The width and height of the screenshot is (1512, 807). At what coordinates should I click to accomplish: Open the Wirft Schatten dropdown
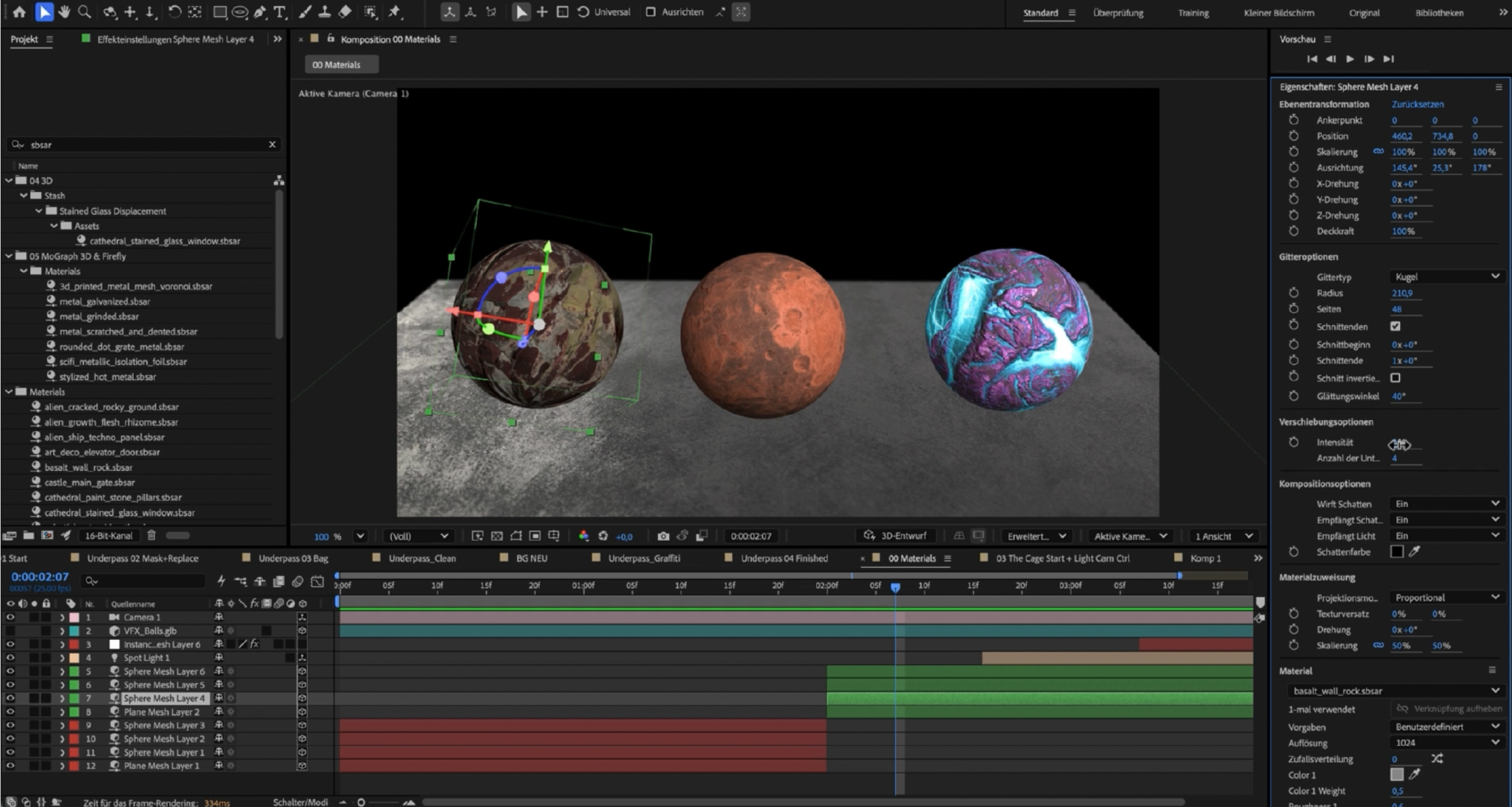click(1446, 504)
